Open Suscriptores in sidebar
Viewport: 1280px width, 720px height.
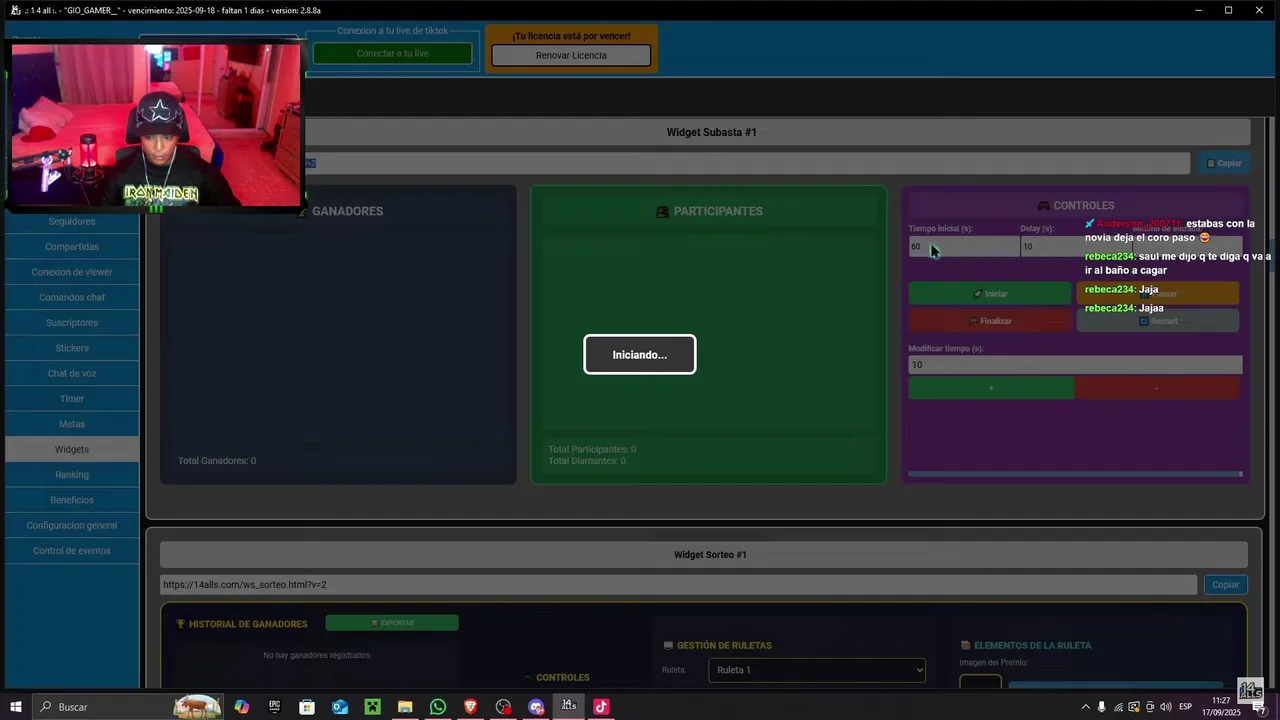[72, 323]
